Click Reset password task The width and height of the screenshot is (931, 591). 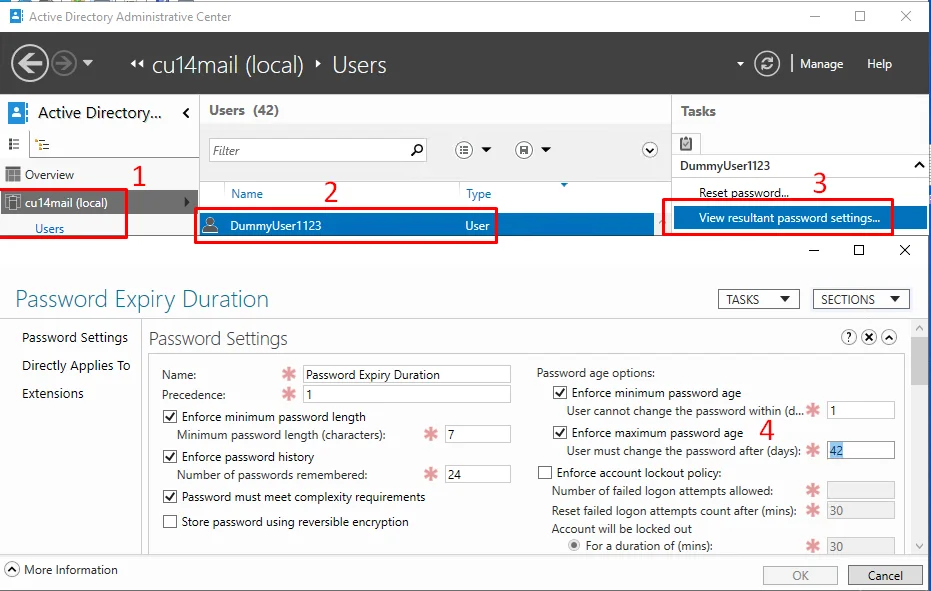point(743,192)
